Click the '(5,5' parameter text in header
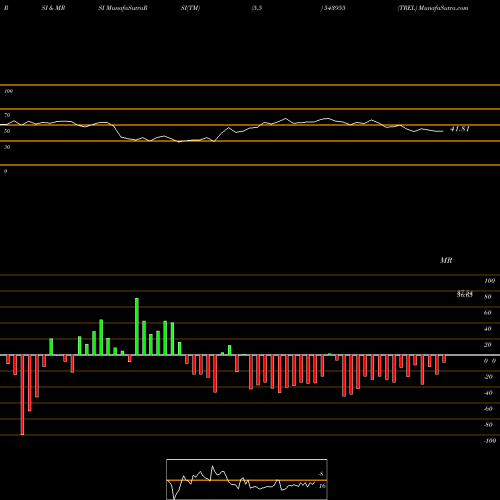Image resolution: width=500 pixels, height=500 pixels. [x=256, y=8]
